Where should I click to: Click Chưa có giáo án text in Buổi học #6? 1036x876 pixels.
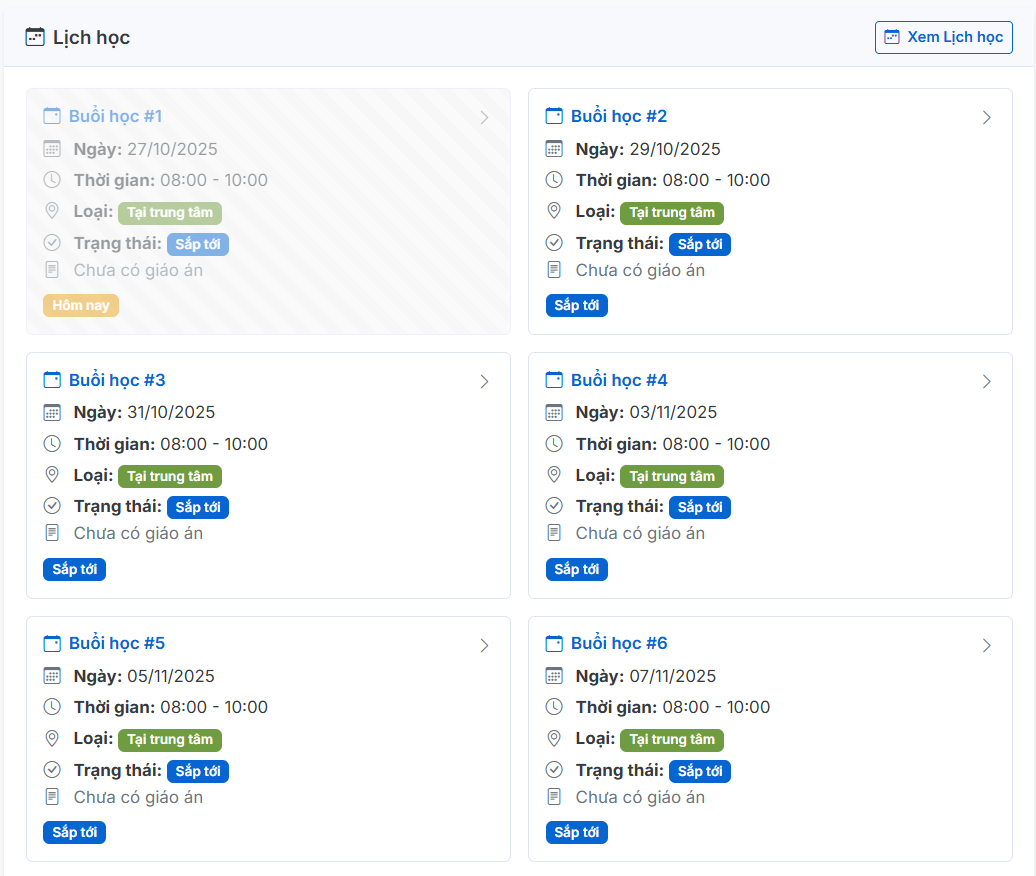pyautogui.click(x=640, y=797)
